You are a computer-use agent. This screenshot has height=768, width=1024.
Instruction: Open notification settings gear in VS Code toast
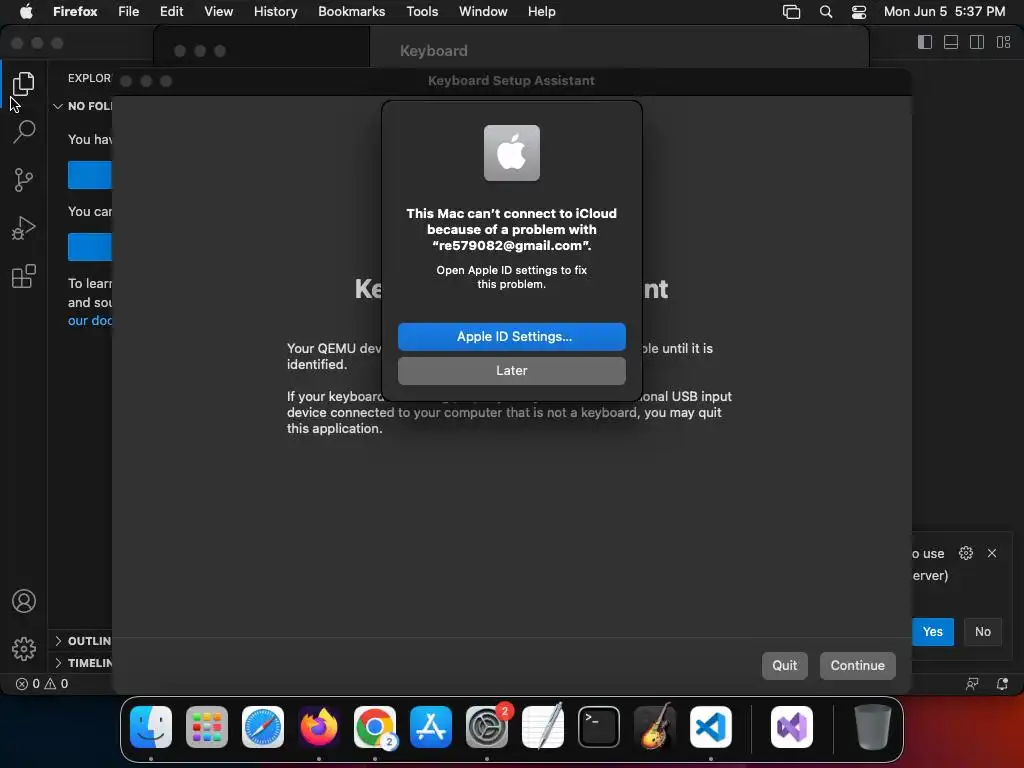tap(966, 553)
